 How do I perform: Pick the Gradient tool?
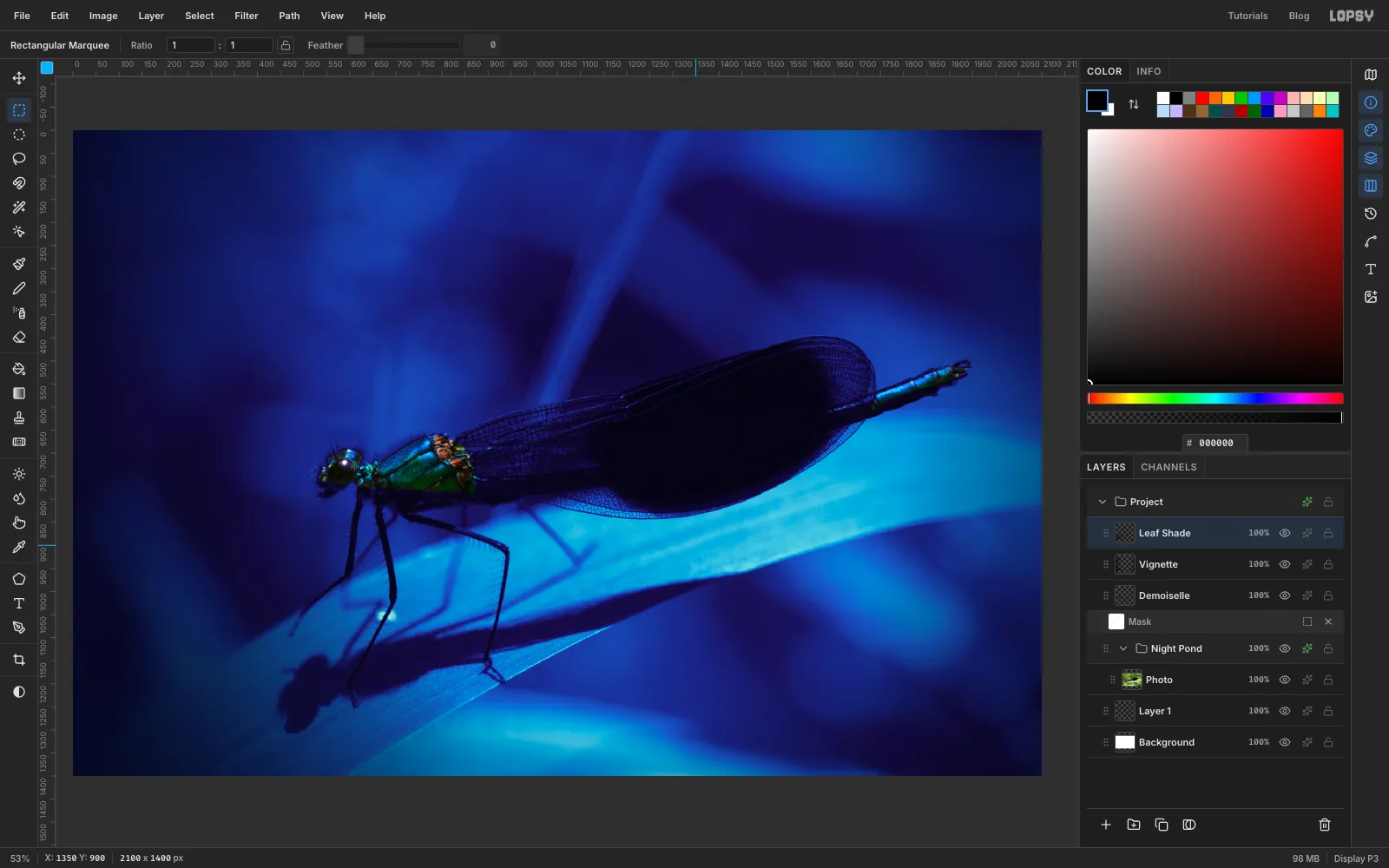click(x=19, y=393)
